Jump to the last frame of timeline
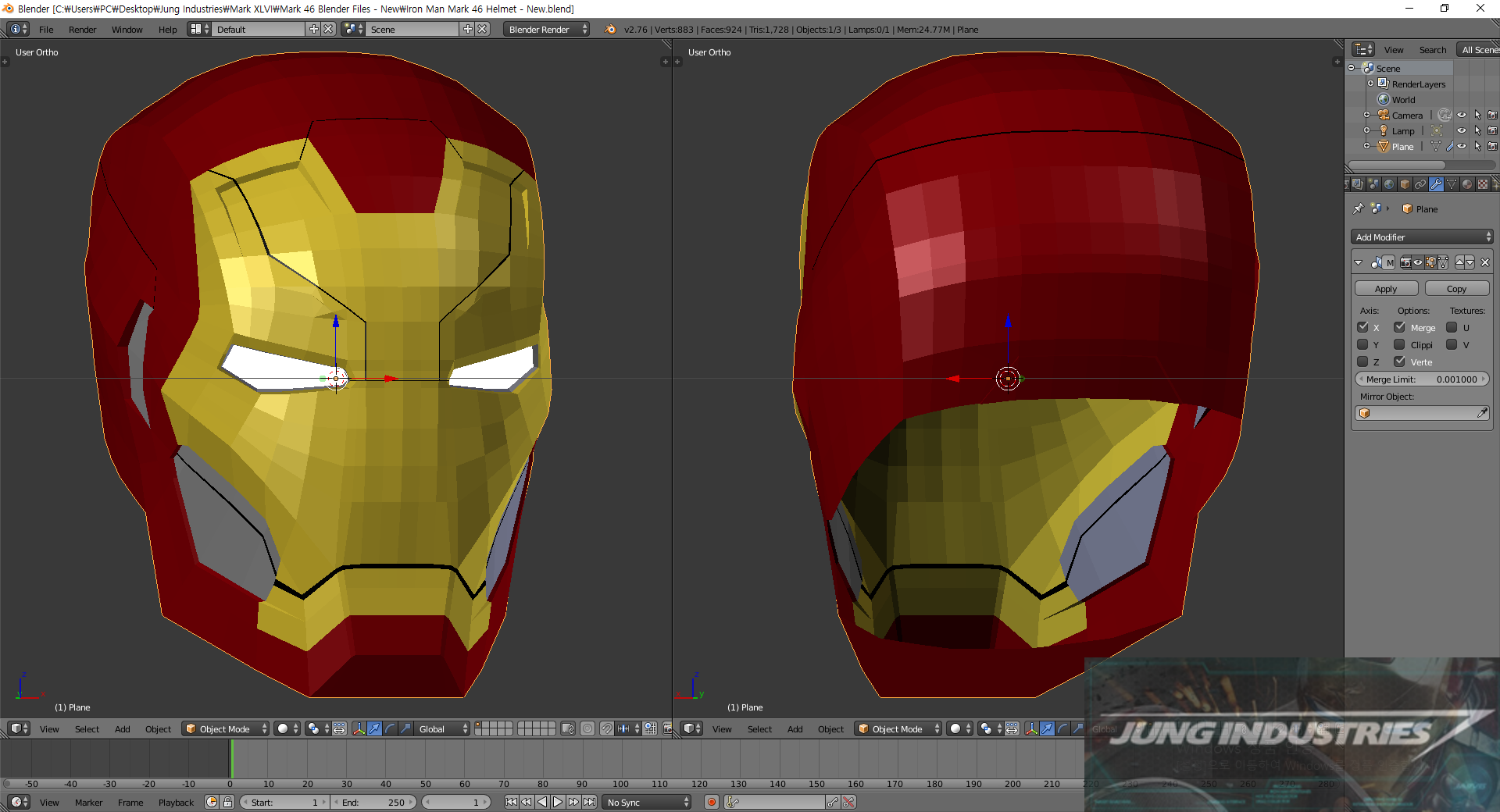This screenshot has width=1500, height=812. [x=590, y=802]
